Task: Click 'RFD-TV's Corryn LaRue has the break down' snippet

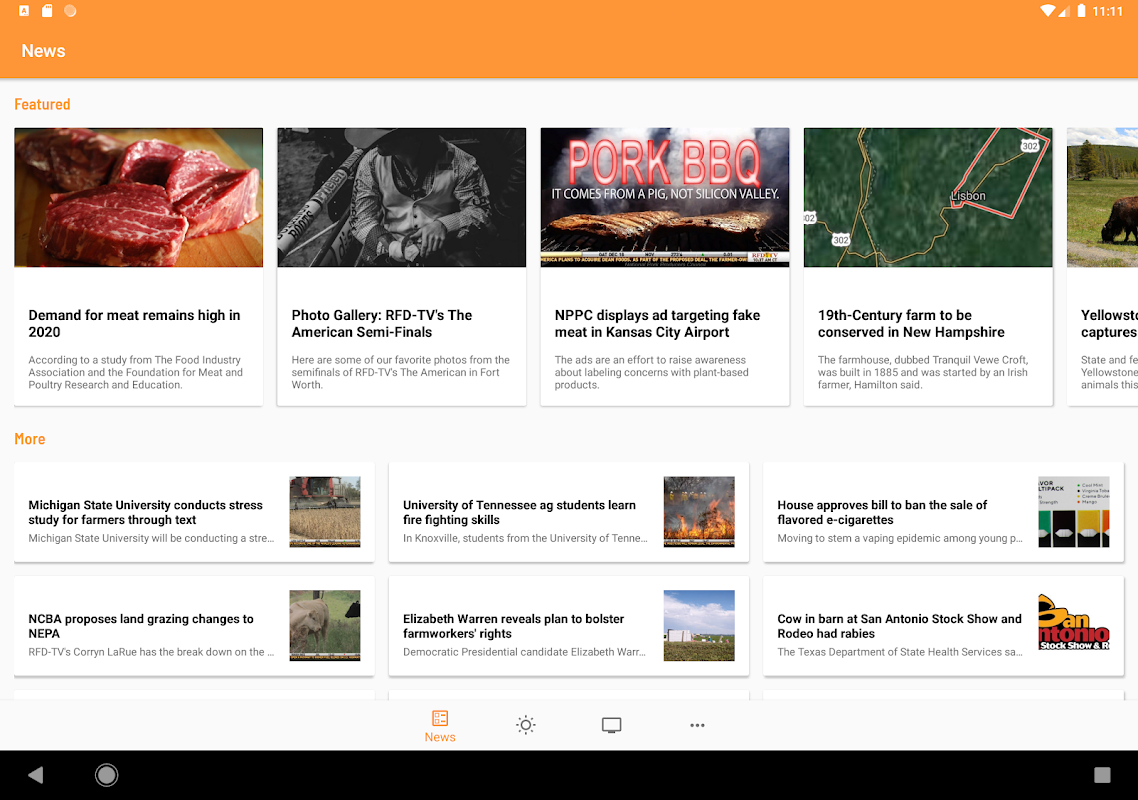Action: click(x=151, y=653)
